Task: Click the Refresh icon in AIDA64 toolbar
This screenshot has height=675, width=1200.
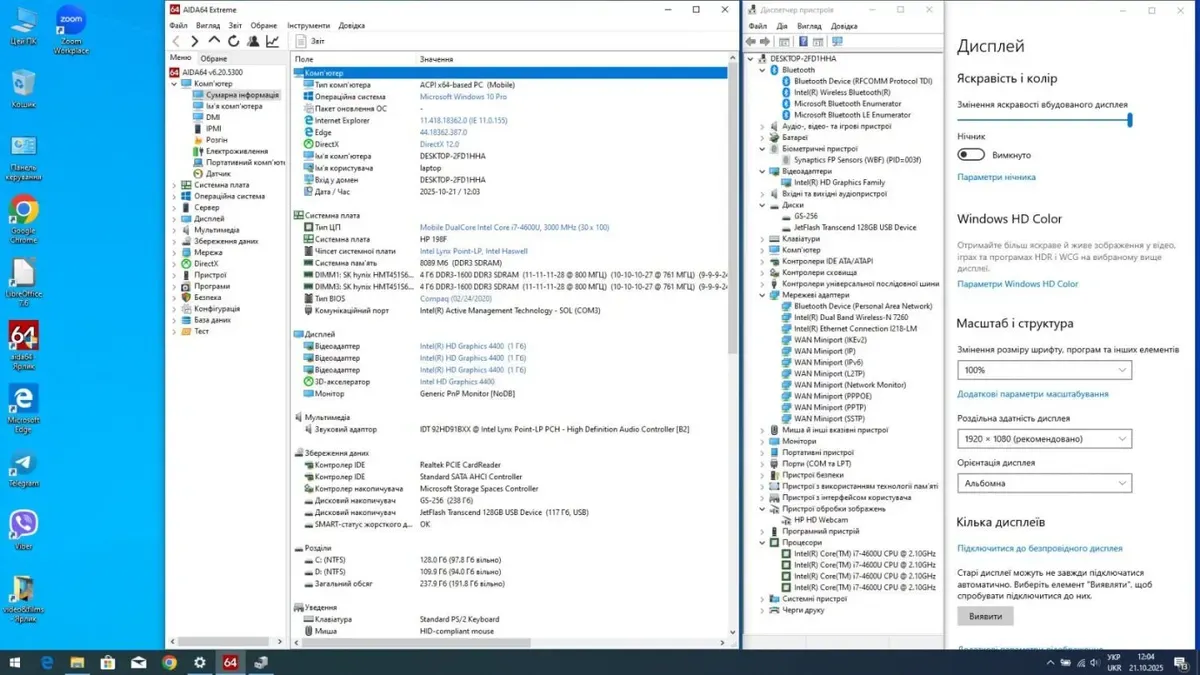Action: [233, 41]
